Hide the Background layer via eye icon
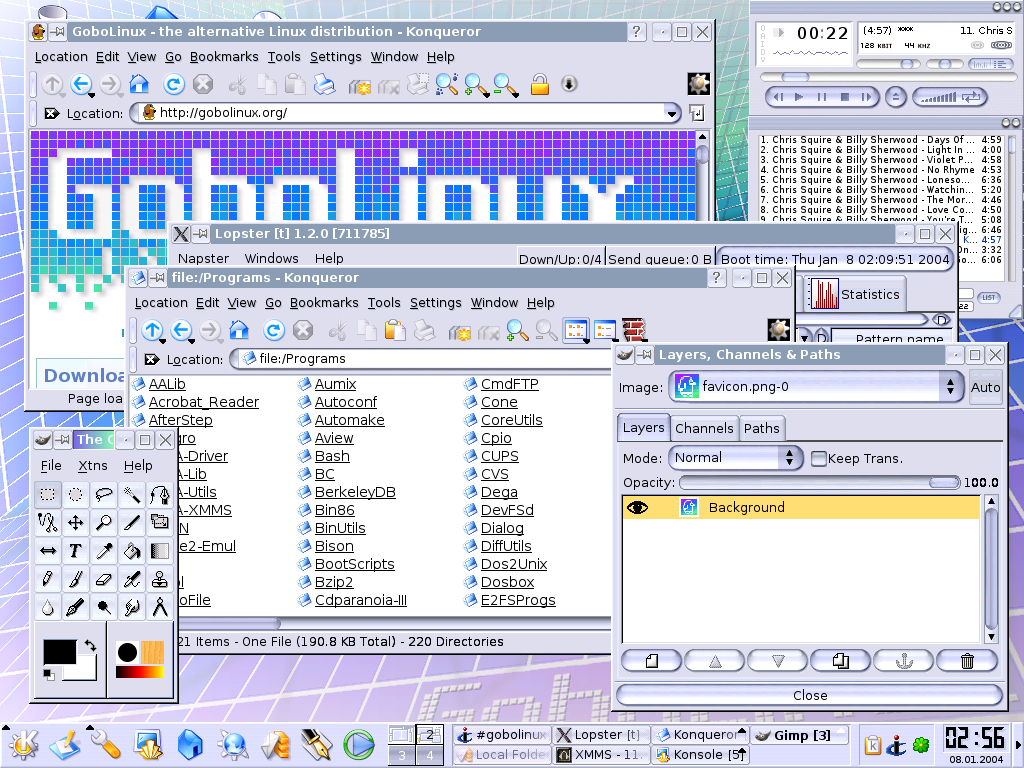This screenshot has height=768, width=1024. 637,507
